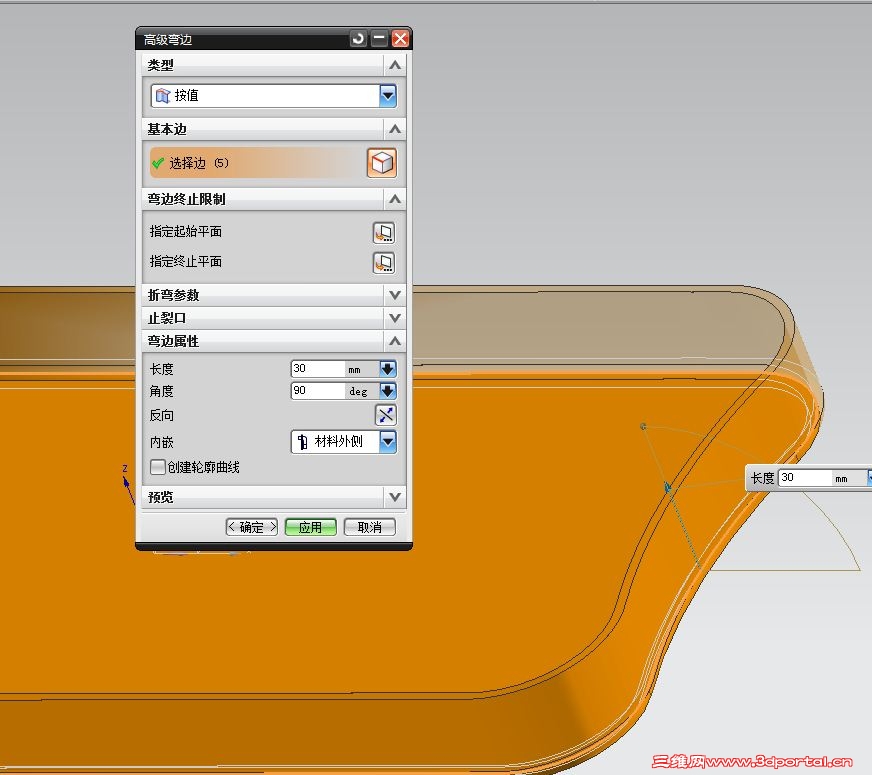
Task: Click the 指定起始平面 label
Action: pos(186,232)
